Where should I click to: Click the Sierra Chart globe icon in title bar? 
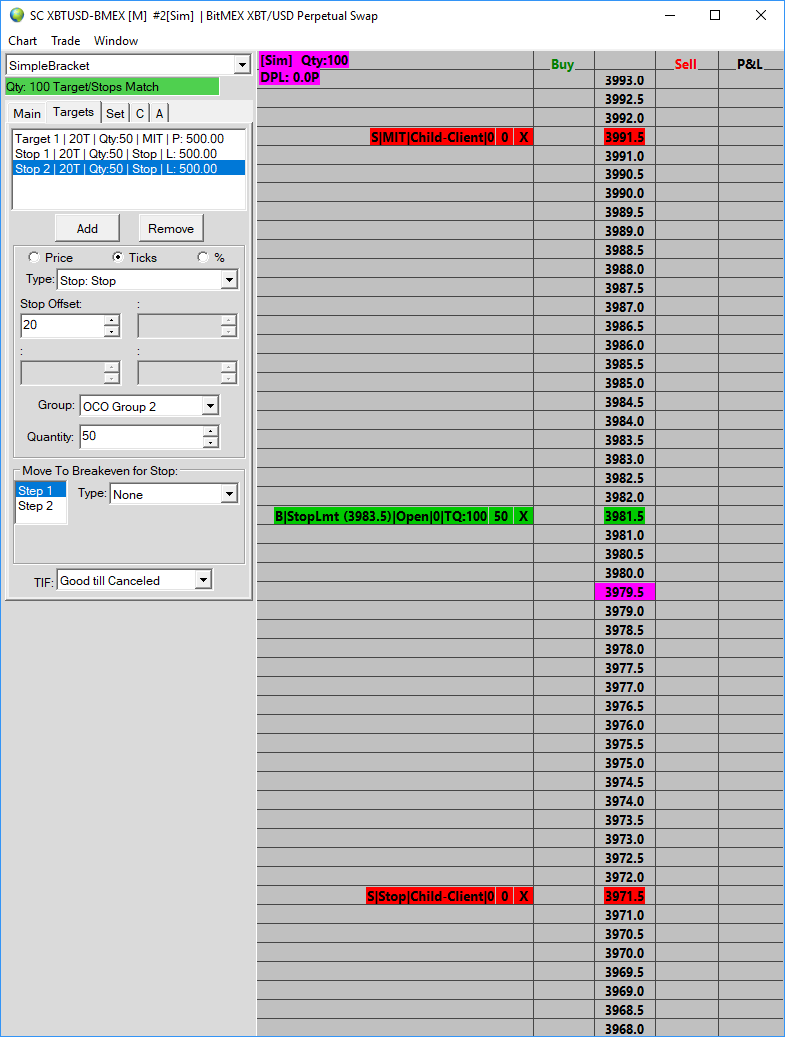click(17, 15)
